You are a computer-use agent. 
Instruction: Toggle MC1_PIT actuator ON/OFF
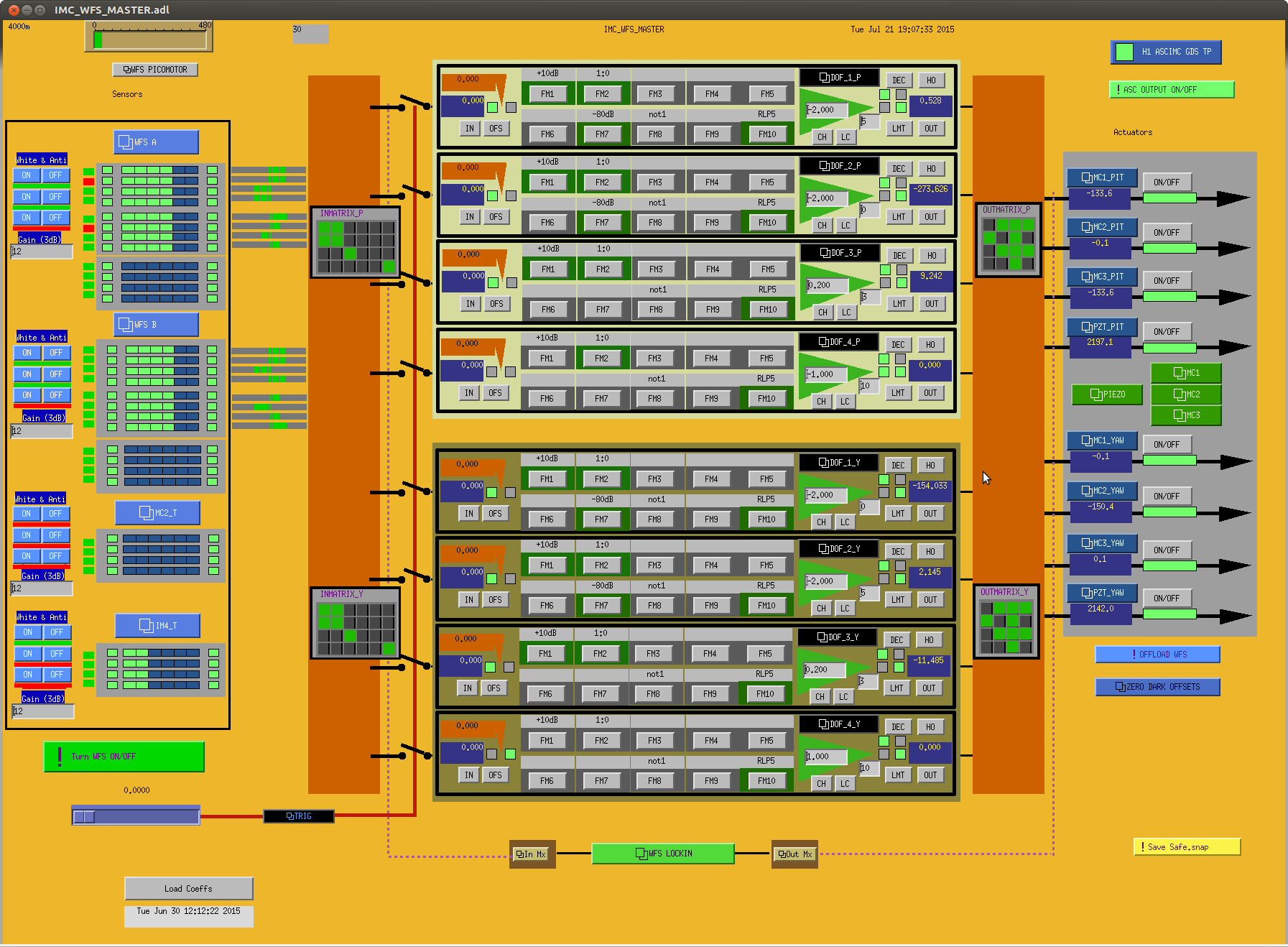(x=1167, y=183)
